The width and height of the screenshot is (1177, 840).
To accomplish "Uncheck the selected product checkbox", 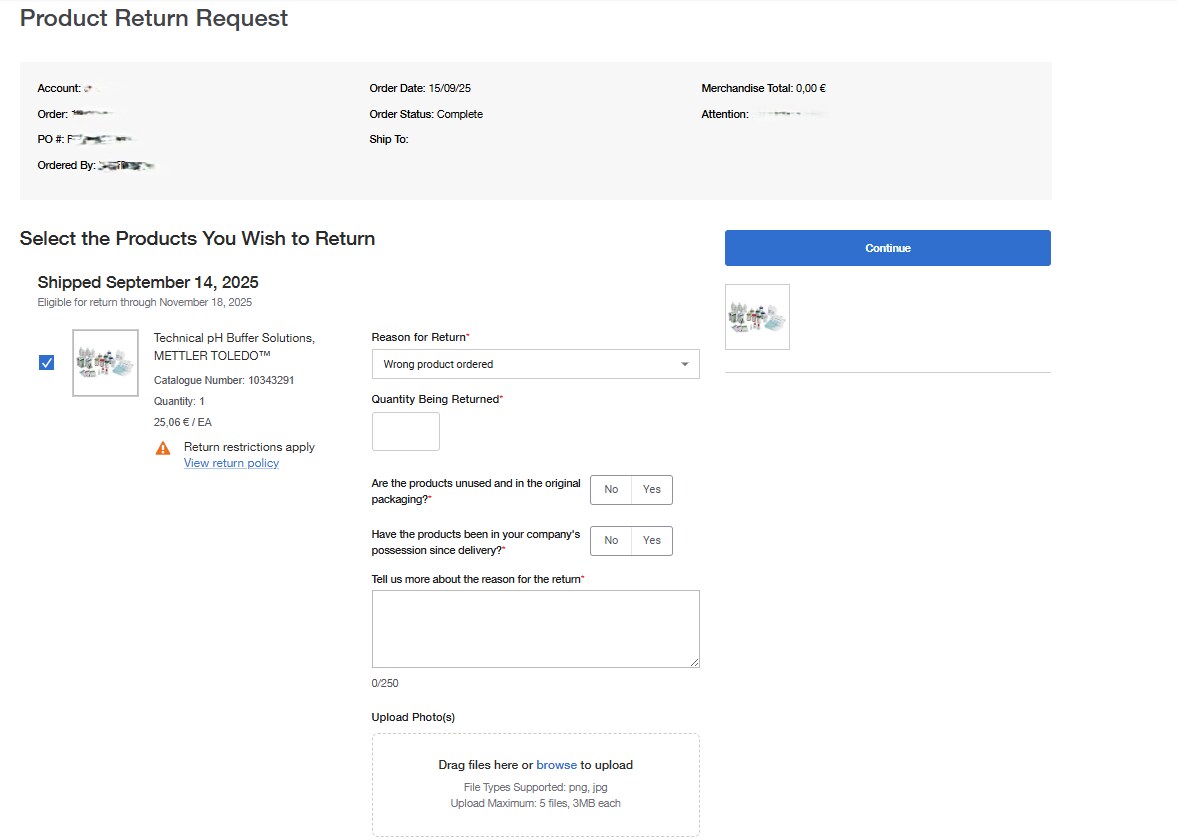I will 45,362.
